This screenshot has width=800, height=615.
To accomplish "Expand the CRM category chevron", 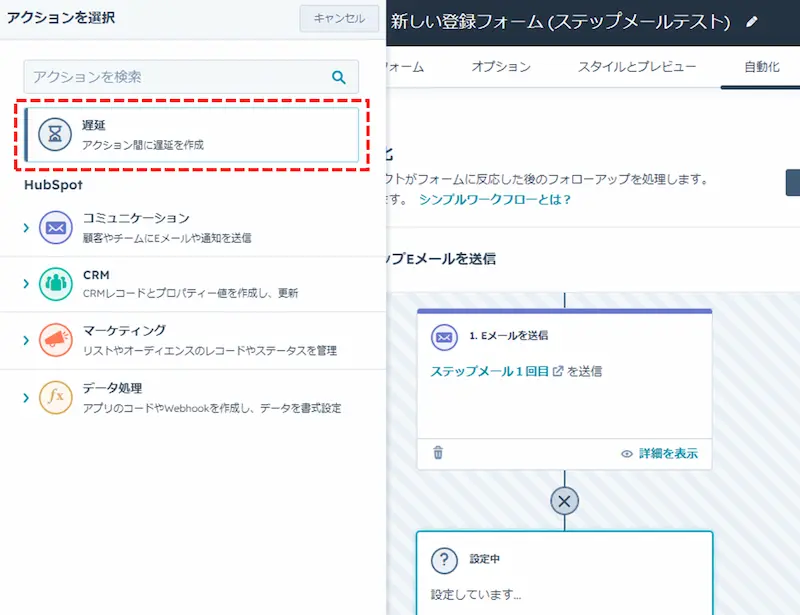I will [26, 284].
